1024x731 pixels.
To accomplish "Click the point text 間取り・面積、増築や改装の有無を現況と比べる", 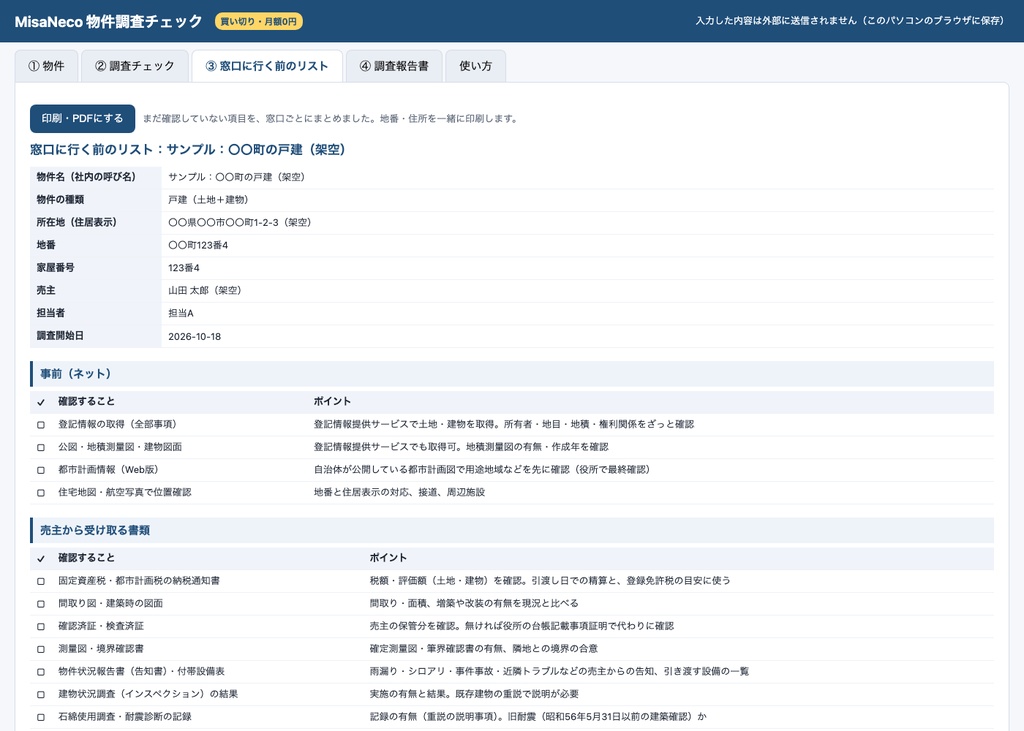I will coord(473,604).
